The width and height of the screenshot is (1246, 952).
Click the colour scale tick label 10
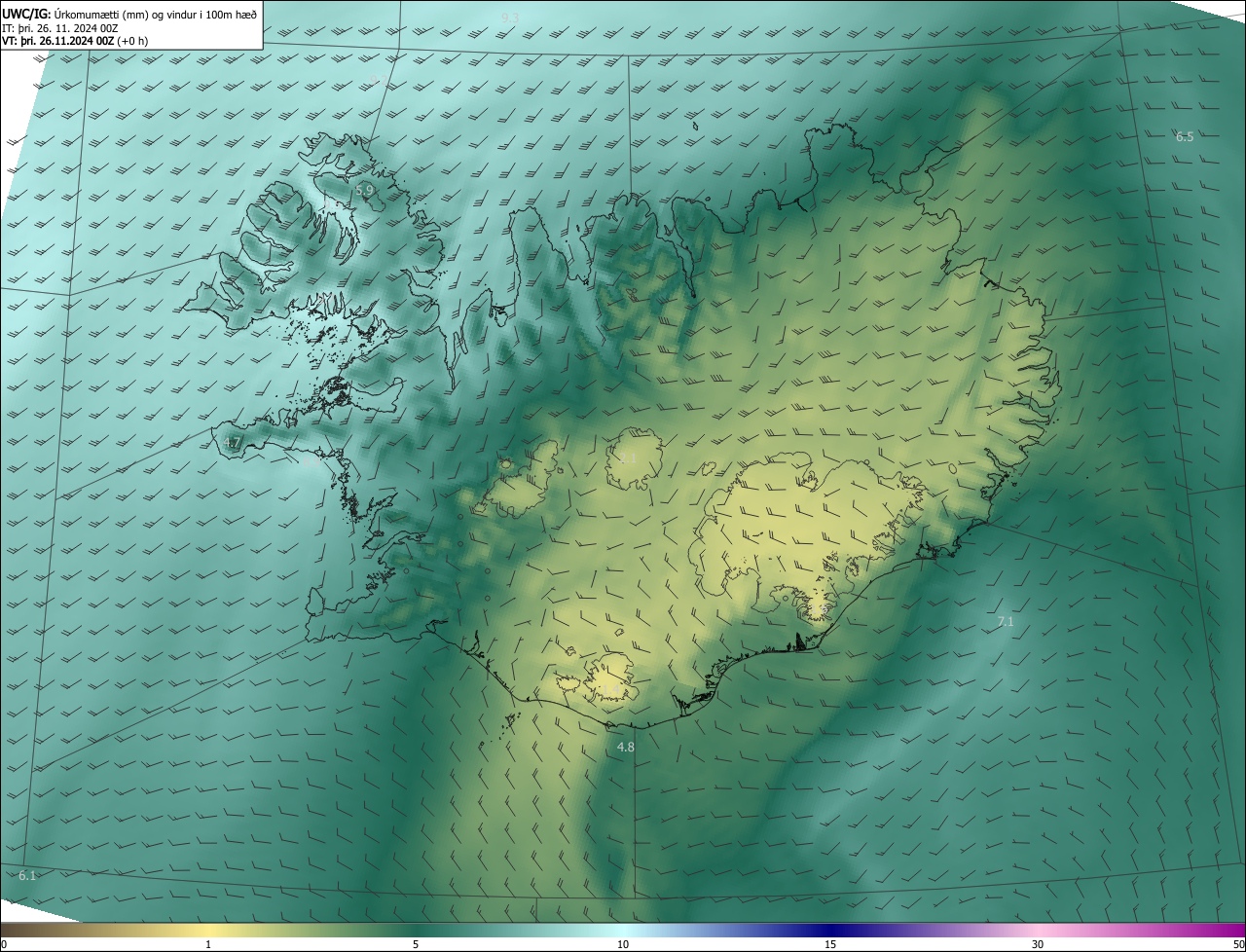pos(623,944)
